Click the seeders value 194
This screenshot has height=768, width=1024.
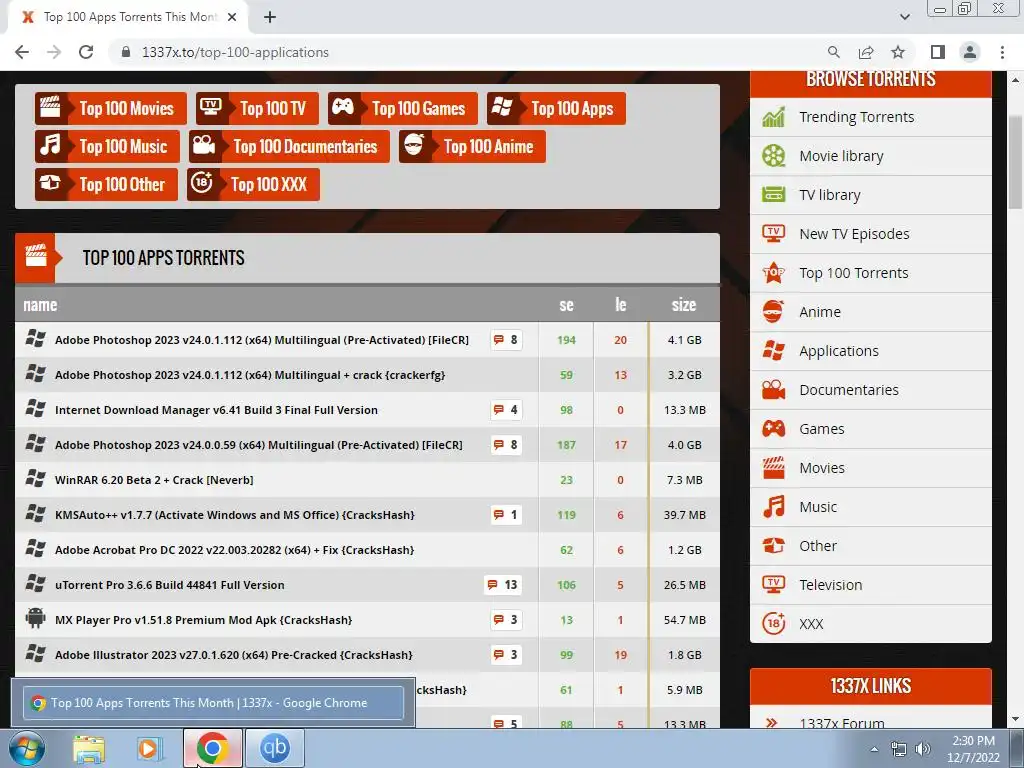[x=566, y=340]
